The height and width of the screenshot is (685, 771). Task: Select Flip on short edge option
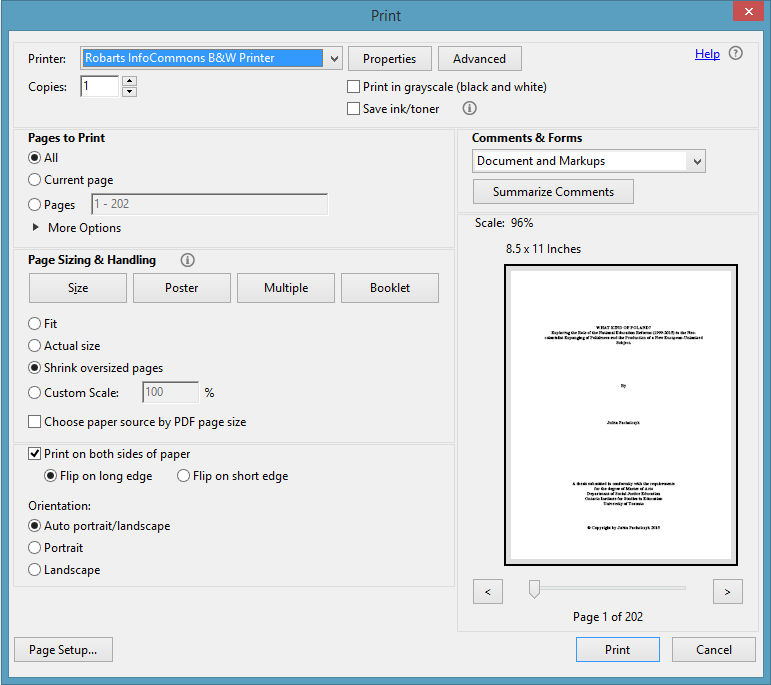[x=183, y=476]
